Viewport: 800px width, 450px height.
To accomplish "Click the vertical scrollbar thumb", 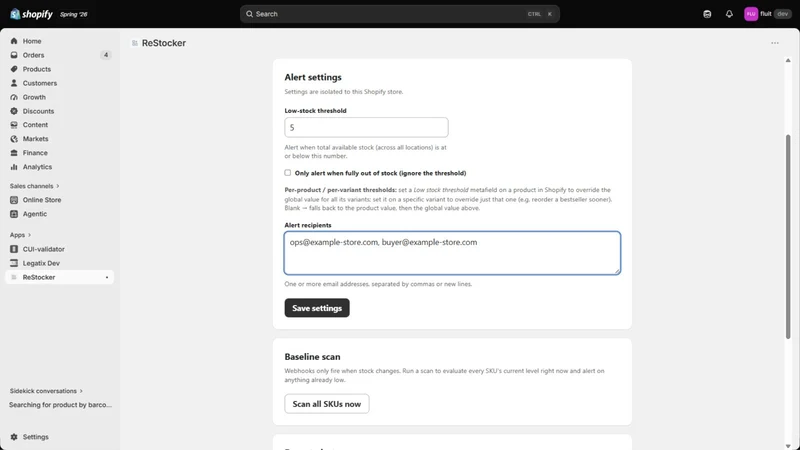I will point(788,237).
